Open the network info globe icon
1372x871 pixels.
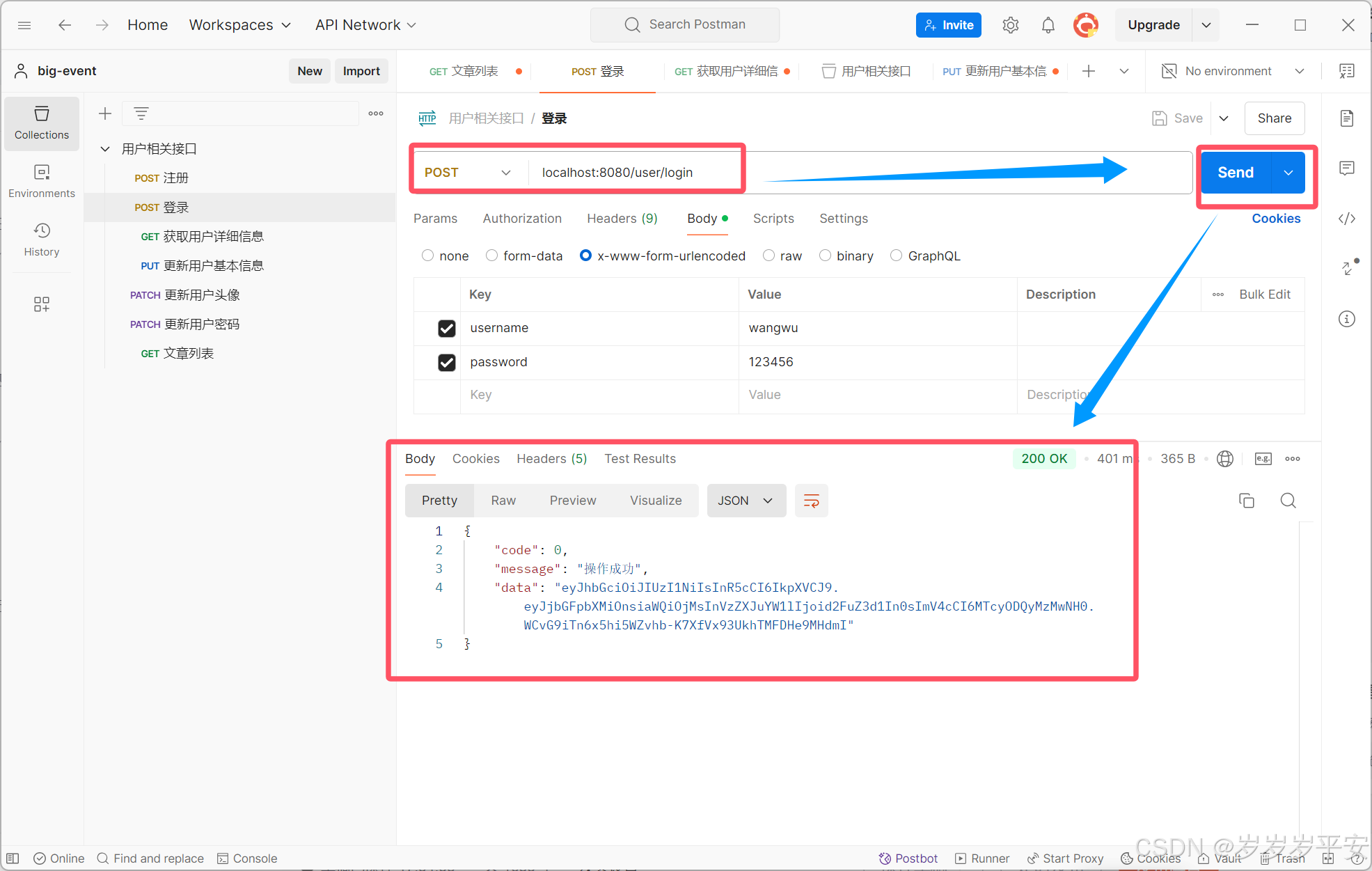1225,459
